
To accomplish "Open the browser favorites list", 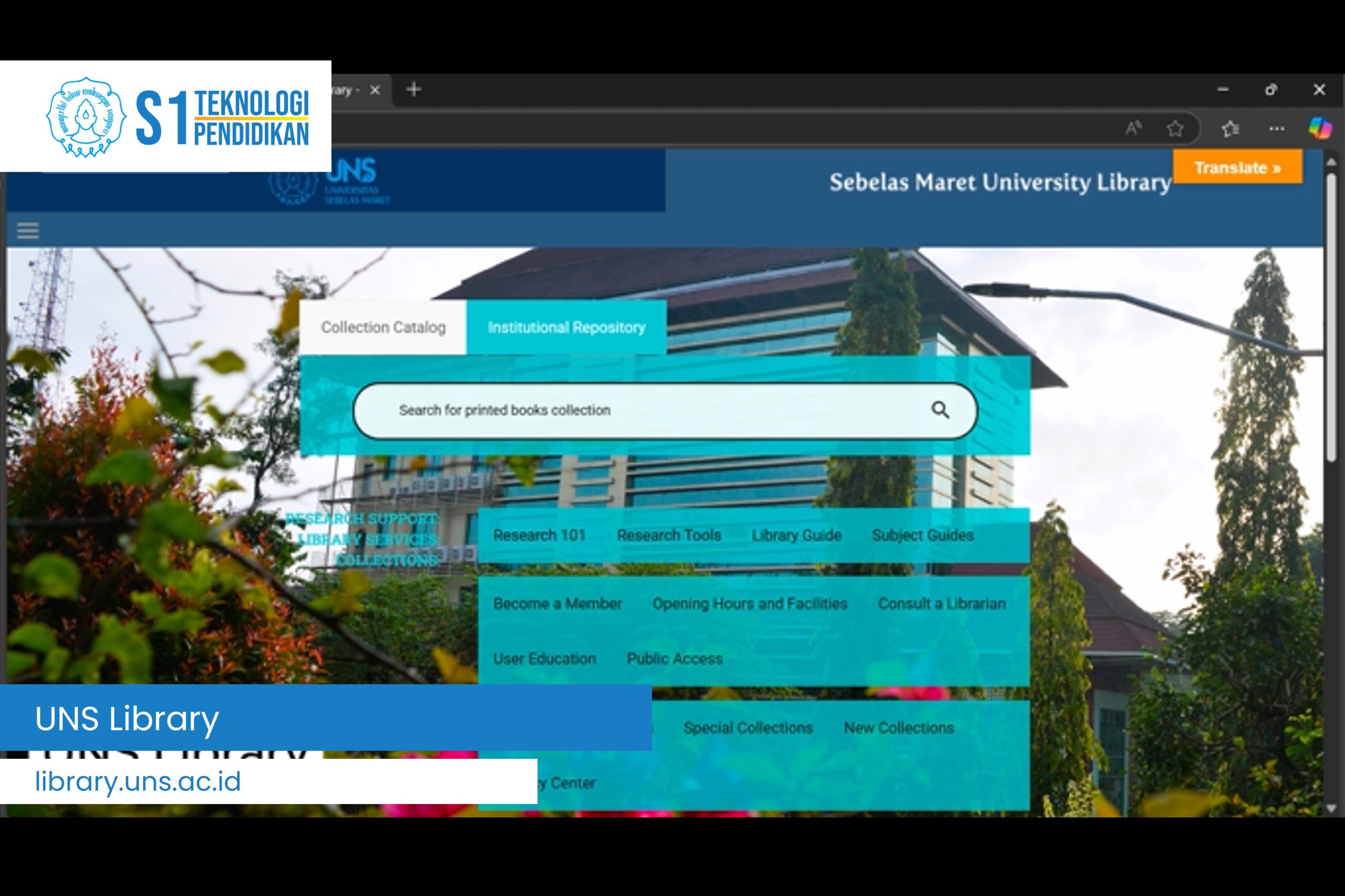I will click(x=1230, y=129).
